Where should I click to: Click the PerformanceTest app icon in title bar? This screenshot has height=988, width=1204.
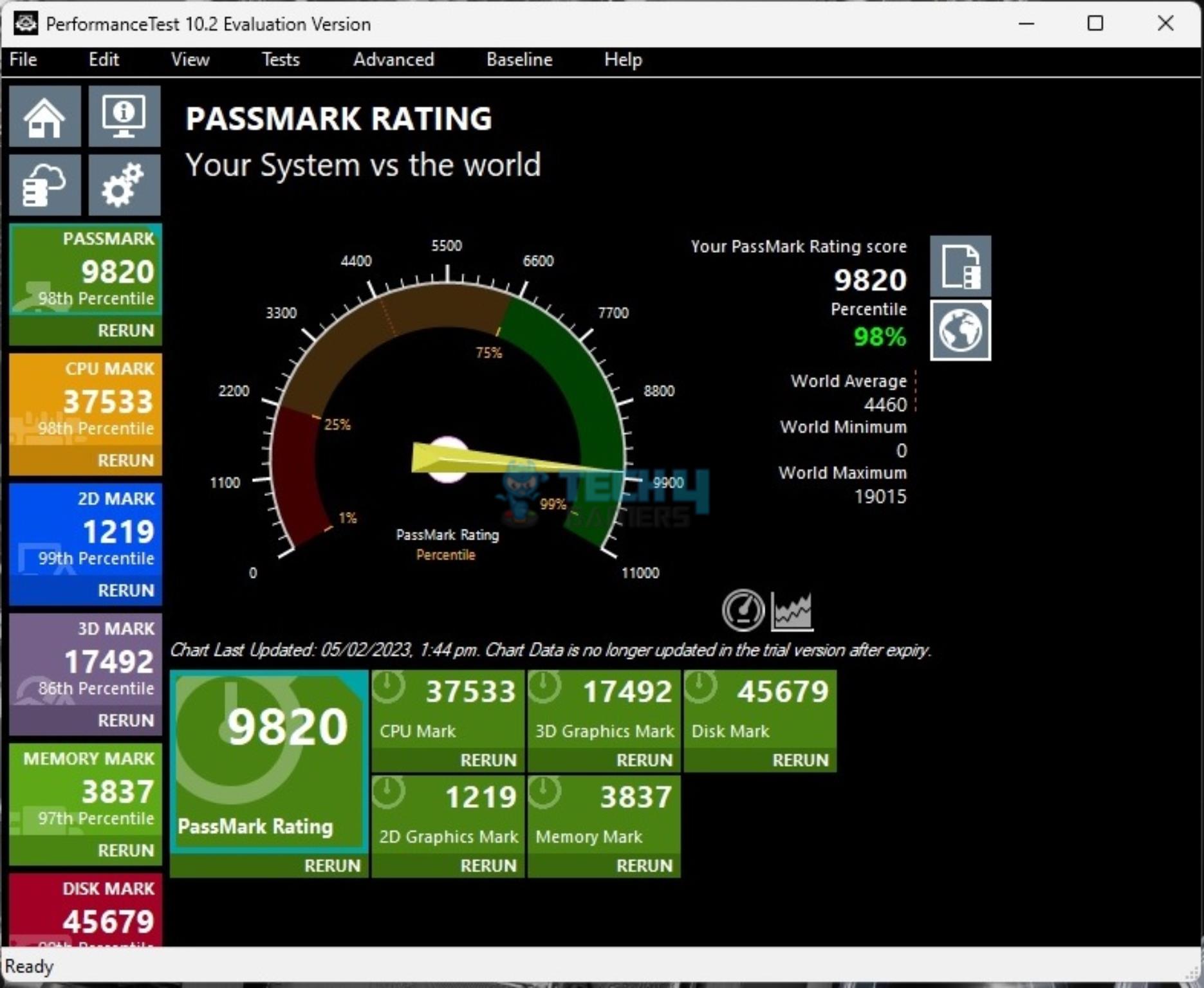(26, 23)
